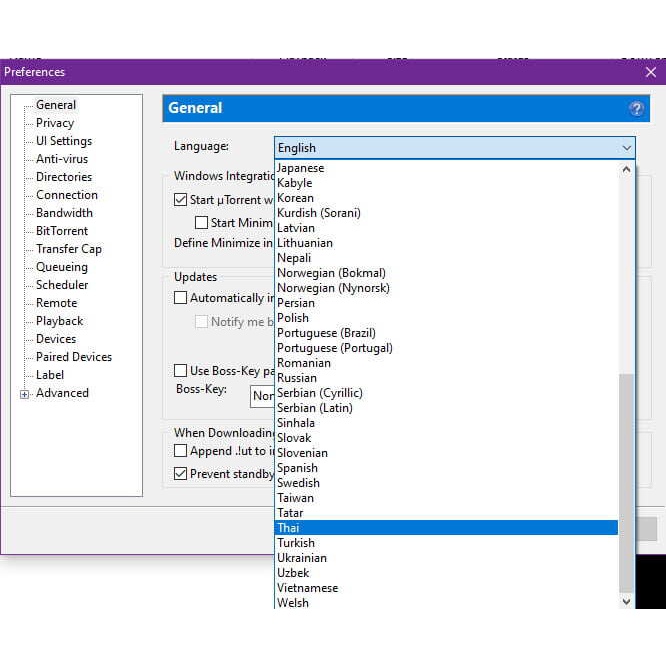
Task: Close the Preferences dialog
Action: point(651,72)
